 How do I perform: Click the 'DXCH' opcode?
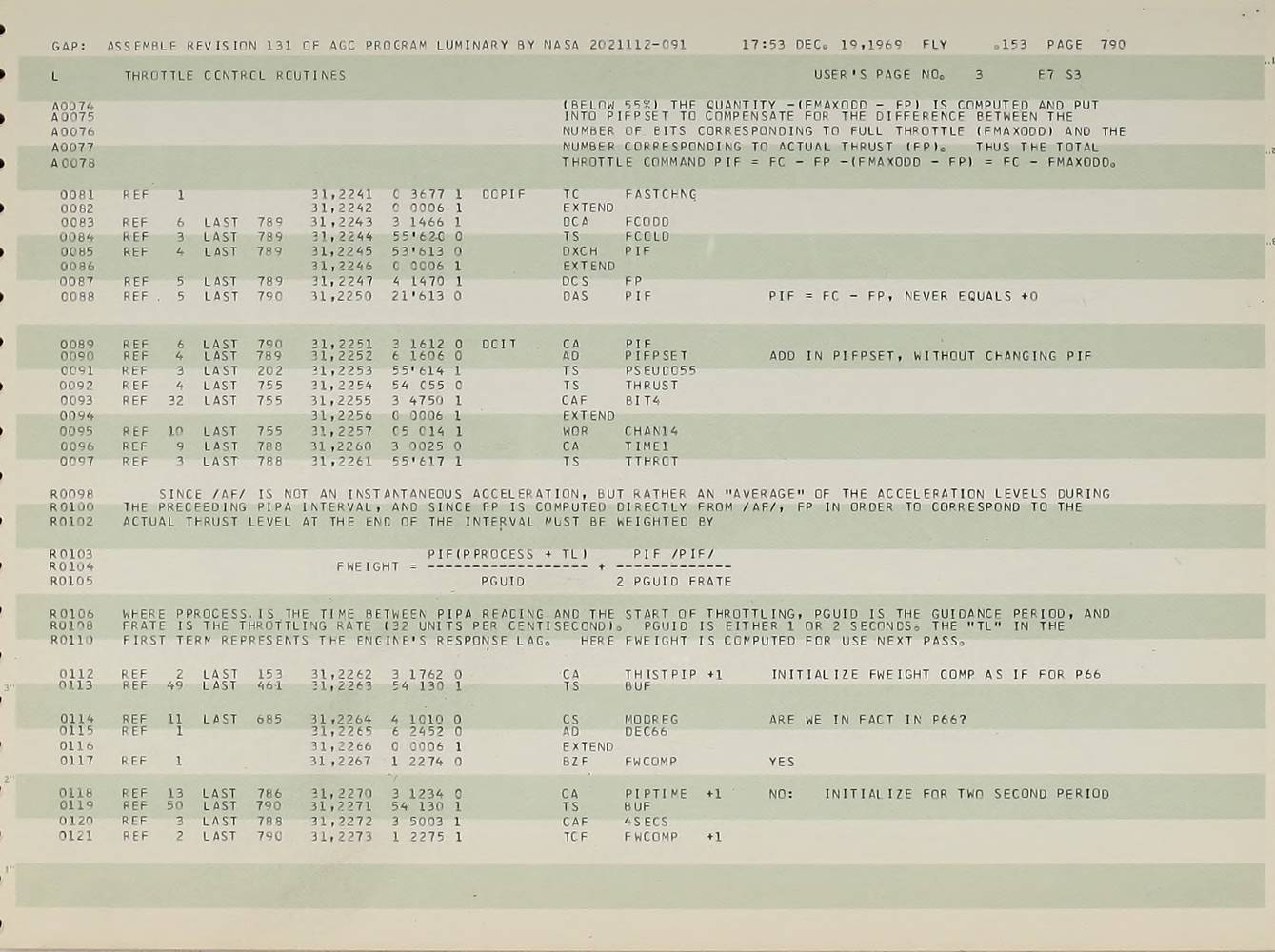click(x=580, y=251)
